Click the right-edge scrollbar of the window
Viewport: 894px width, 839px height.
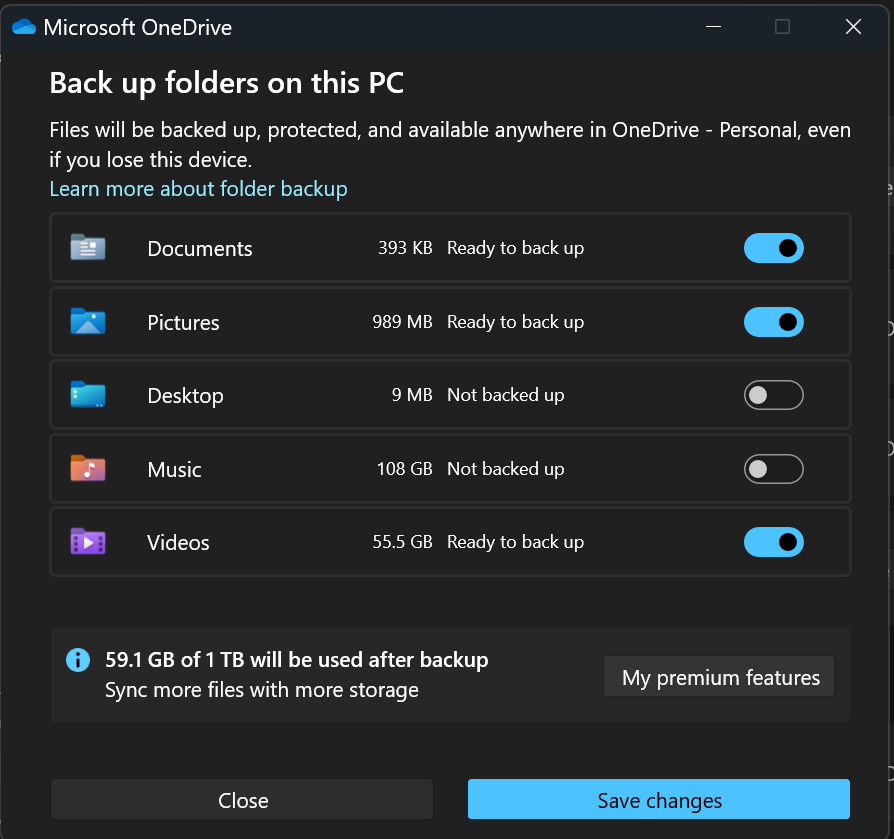pyautogui.click(x=888, y=420)
